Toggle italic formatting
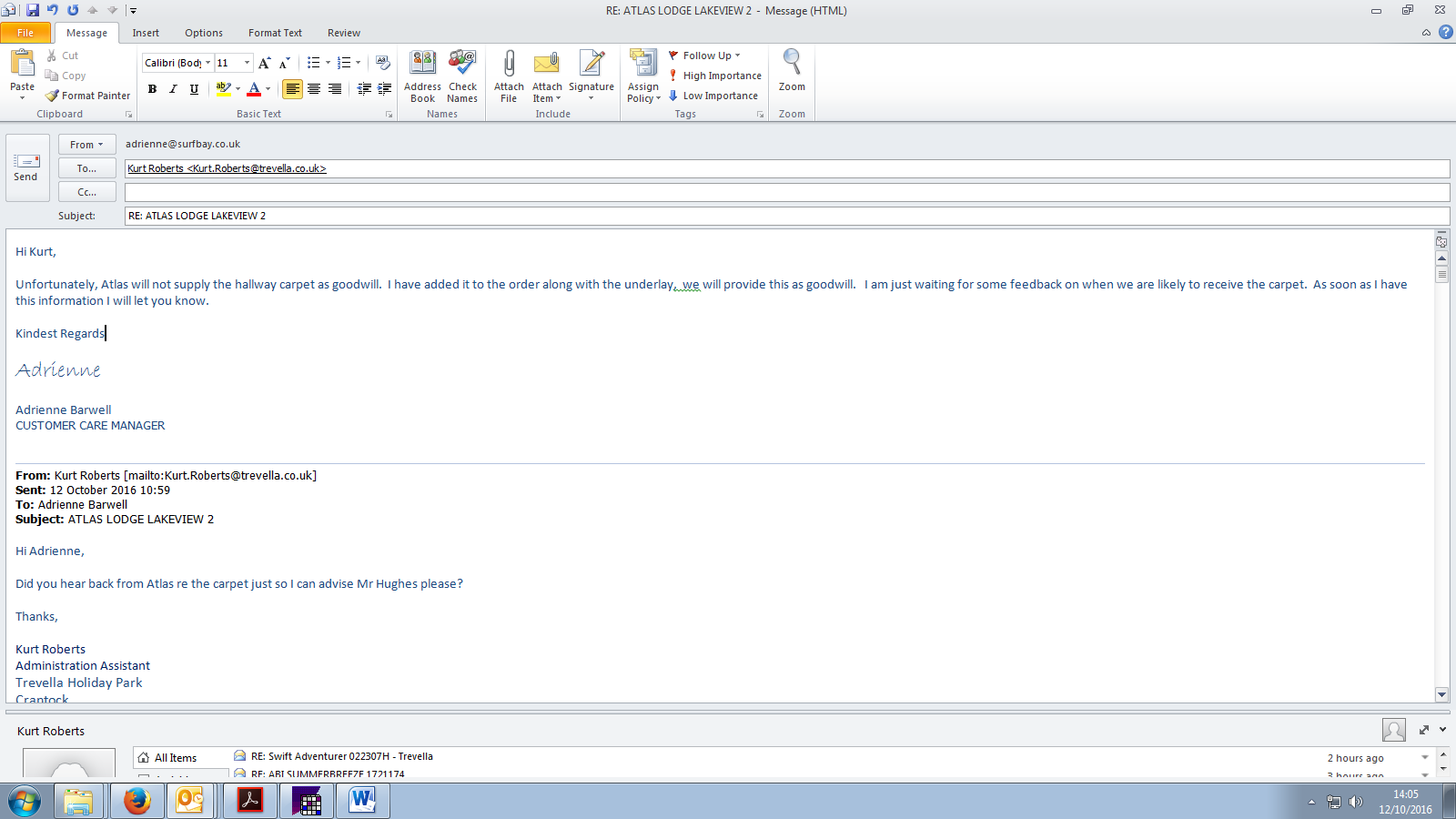Viewport: 1456px width, 819px height. [x=173, y=89]
